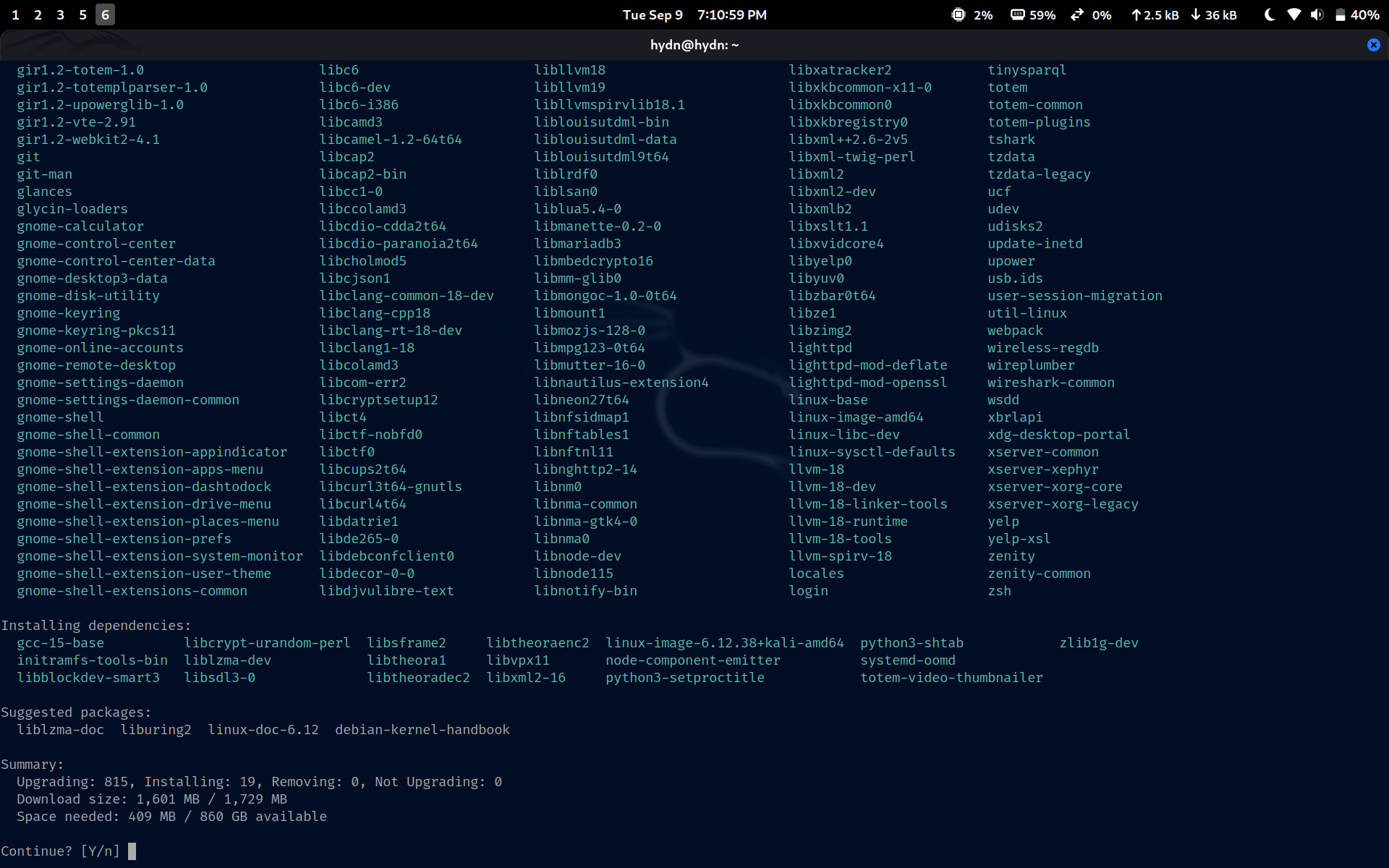The width and height of the screenshot is (1389, 868).
Task: Click the hydn@hydn terminal title bar
Action: click(694, 45)
